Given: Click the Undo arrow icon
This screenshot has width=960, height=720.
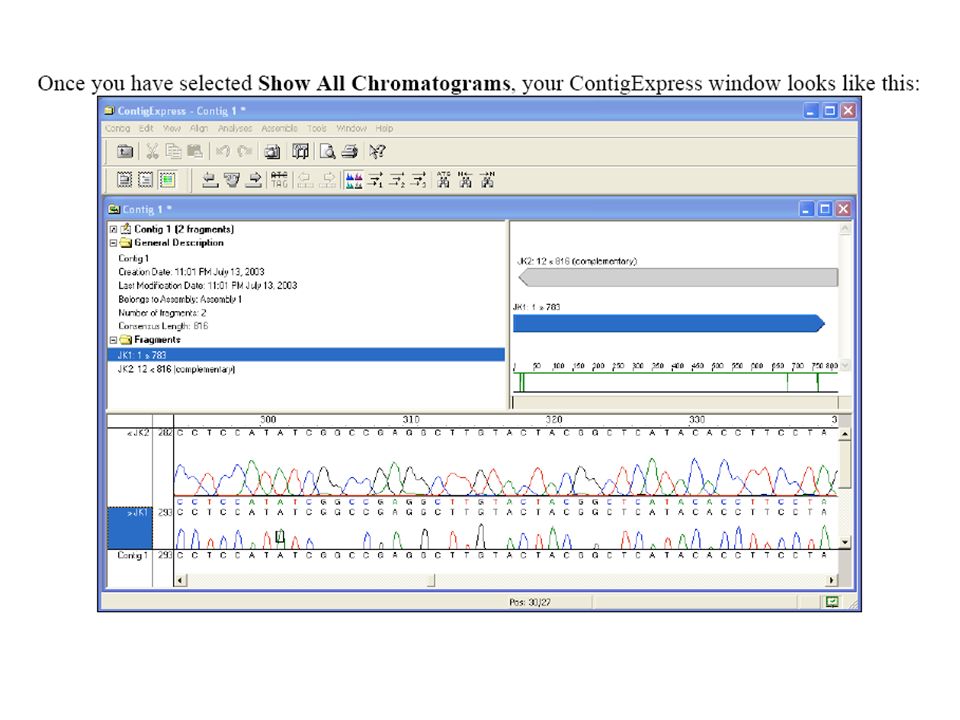Looking at the screenshot, I should coord(223,151).
